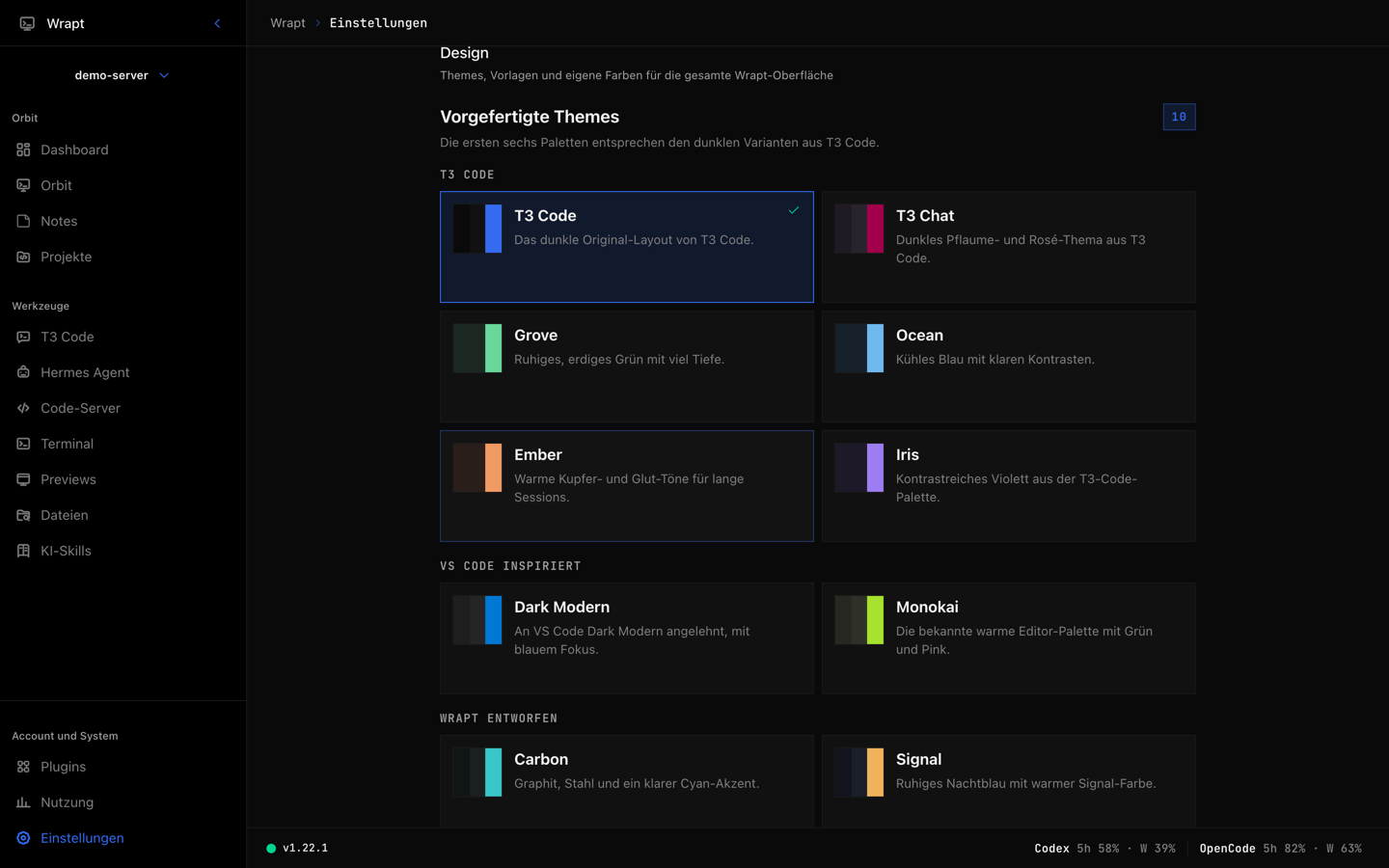Open the Dashboard page
The image size is (1389, 868).
point(123,149)
